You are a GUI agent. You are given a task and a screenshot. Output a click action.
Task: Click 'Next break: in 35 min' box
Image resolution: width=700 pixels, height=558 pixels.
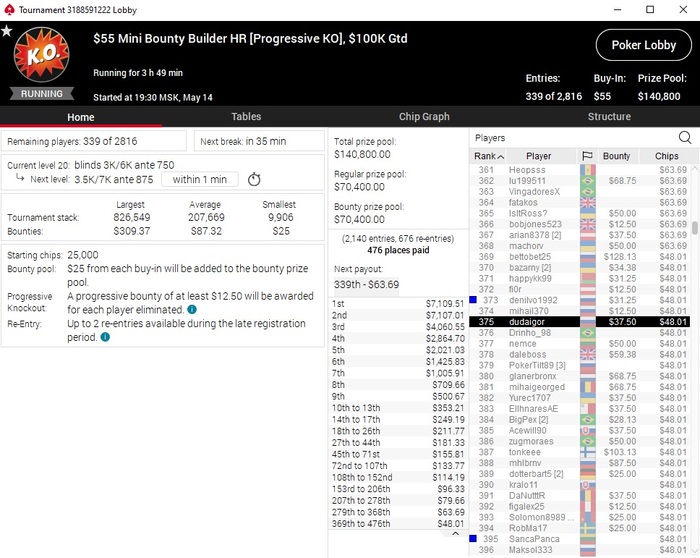click(x=259, y=141)
